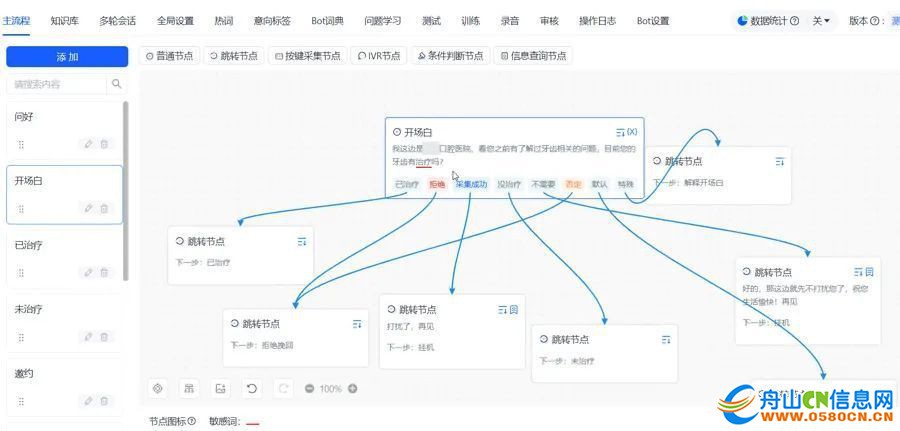The width and height of the screenshot is (900, 431).
Task: Click the search magnifier icon in sidebar
Action: click(117, 84)
